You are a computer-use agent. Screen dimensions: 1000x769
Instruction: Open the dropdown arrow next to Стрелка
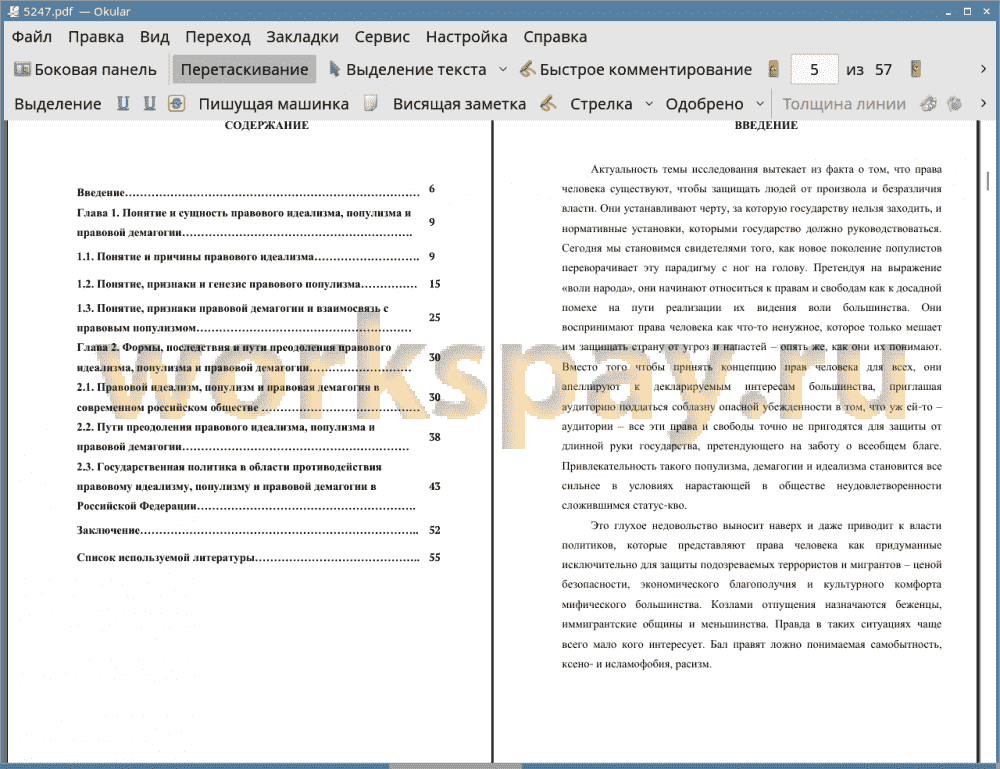click(649, 104)
